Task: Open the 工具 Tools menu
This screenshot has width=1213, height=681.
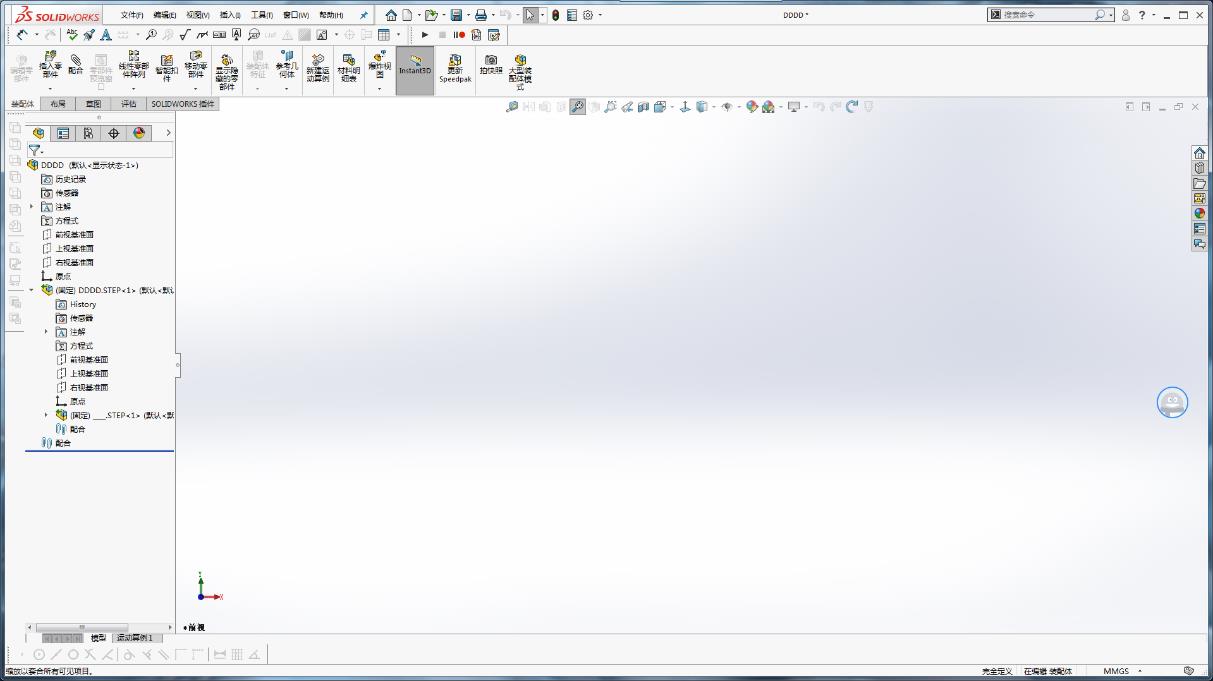Action: click(262, 15)
